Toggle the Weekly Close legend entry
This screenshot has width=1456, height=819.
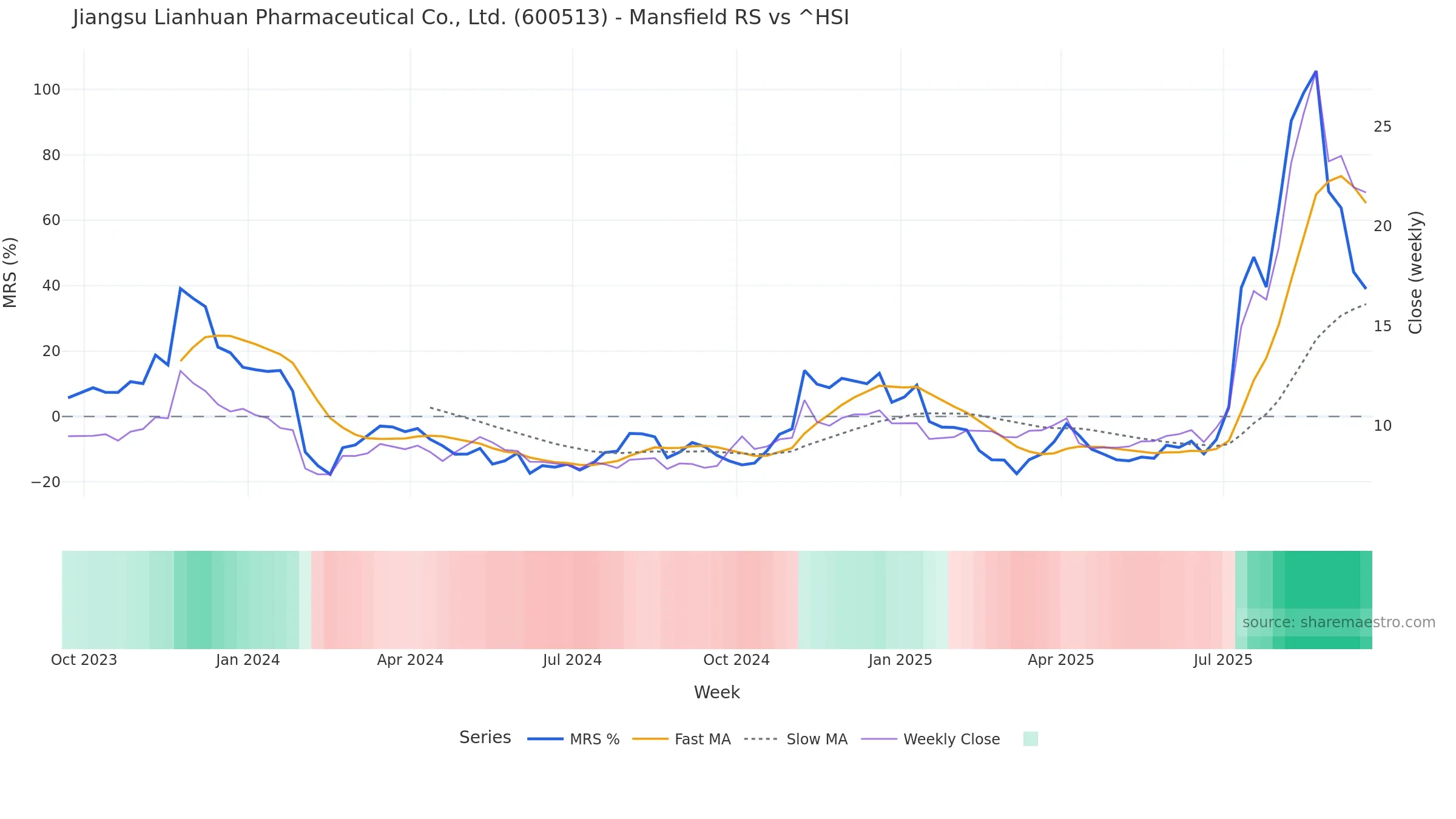click(931, 739)
